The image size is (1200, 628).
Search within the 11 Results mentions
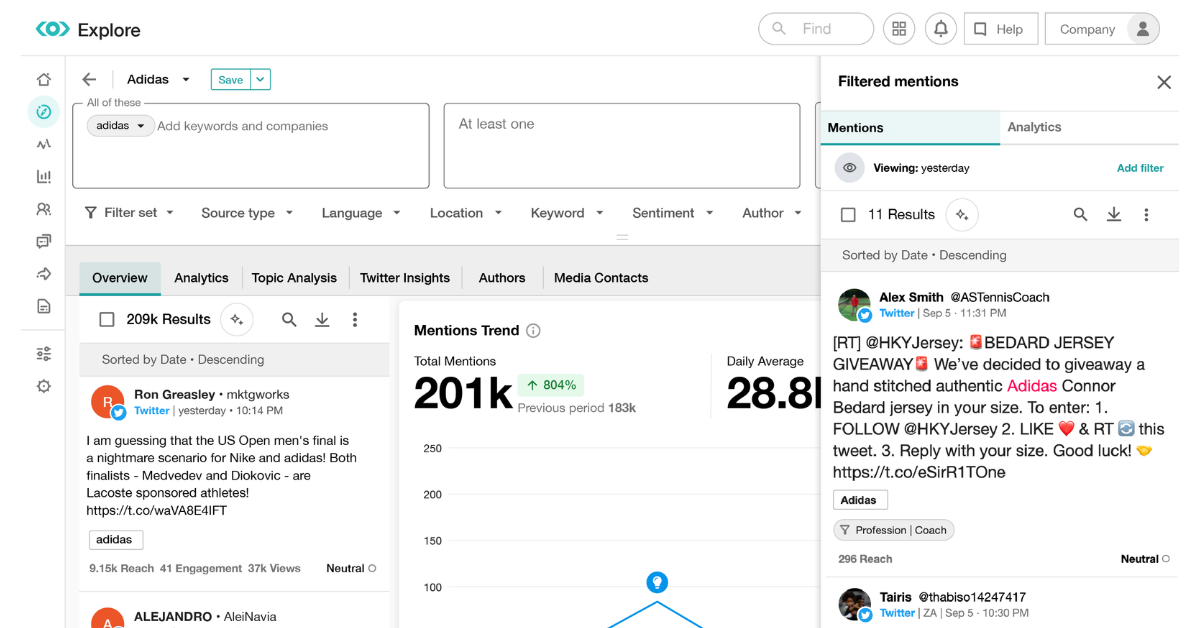pyautogui.click(x=1081, y=215)
